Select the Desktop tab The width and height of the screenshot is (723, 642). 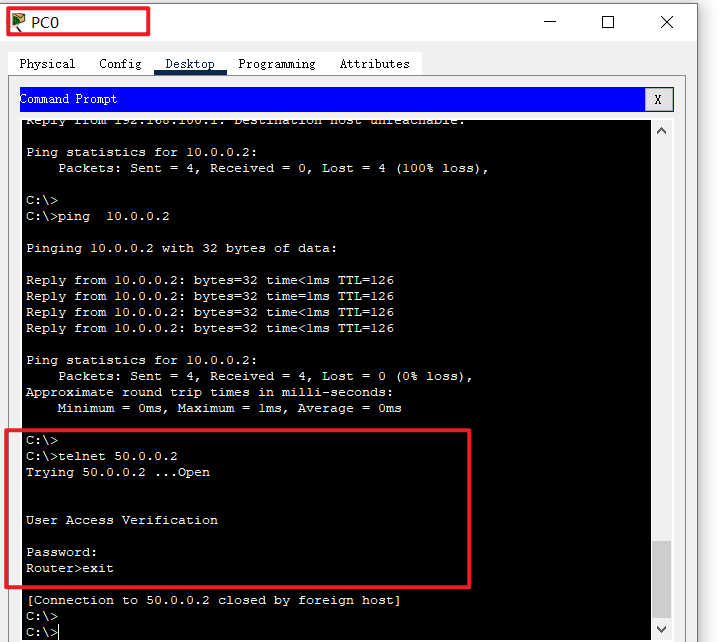(190, 64)
